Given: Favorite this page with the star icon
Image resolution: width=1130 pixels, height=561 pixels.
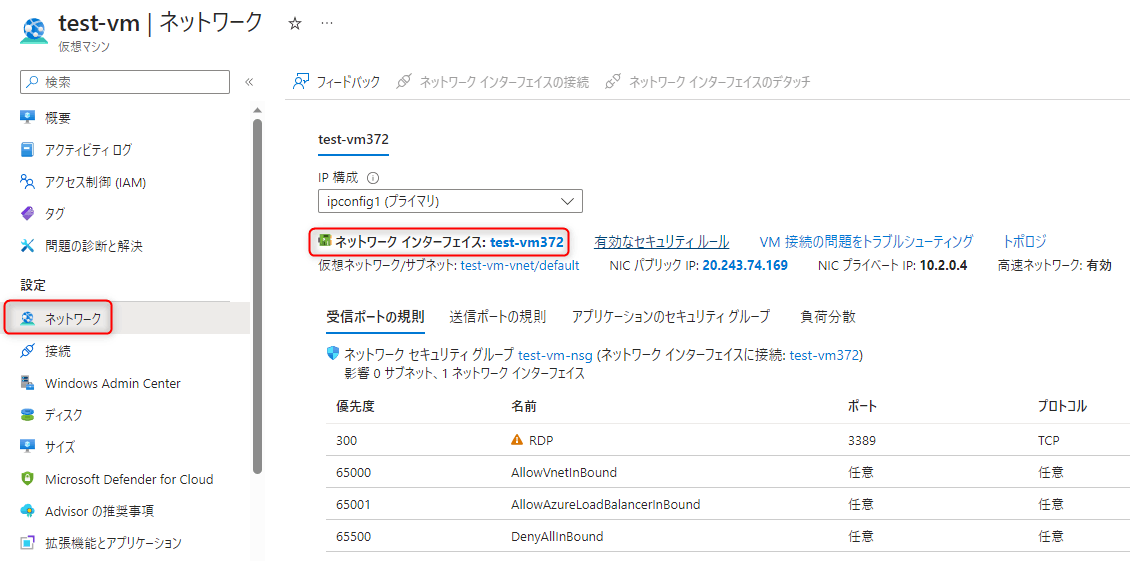Looking at the screenshot, I should (294, 24).
